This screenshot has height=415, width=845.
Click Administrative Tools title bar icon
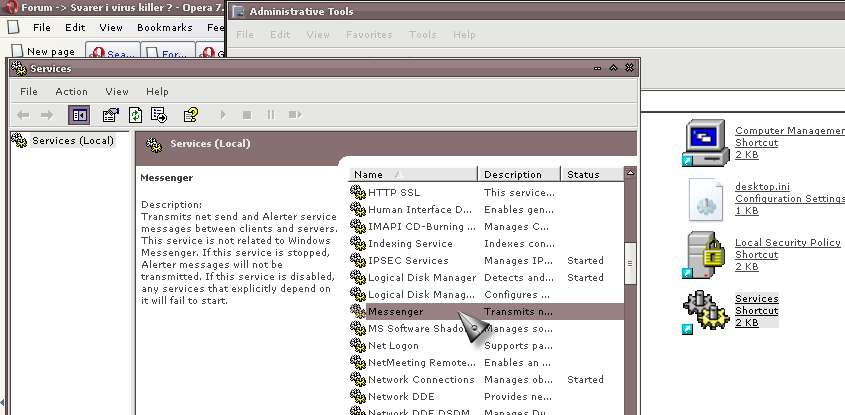pos(238,11)
